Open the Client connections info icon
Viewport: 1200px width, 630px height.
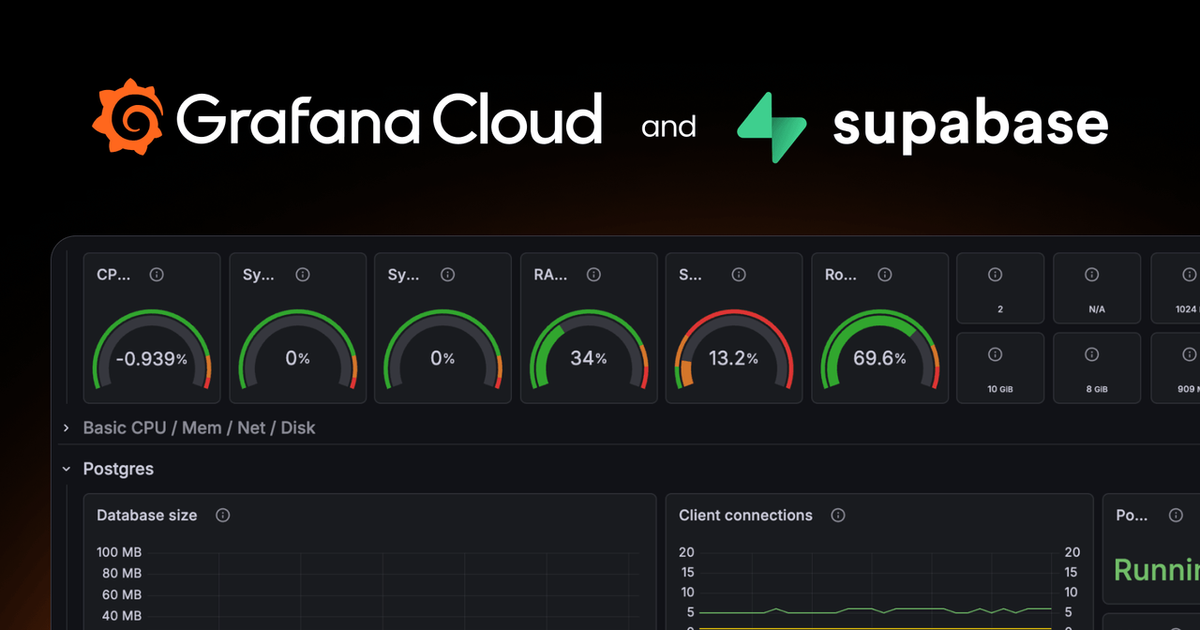pos(838,515)
